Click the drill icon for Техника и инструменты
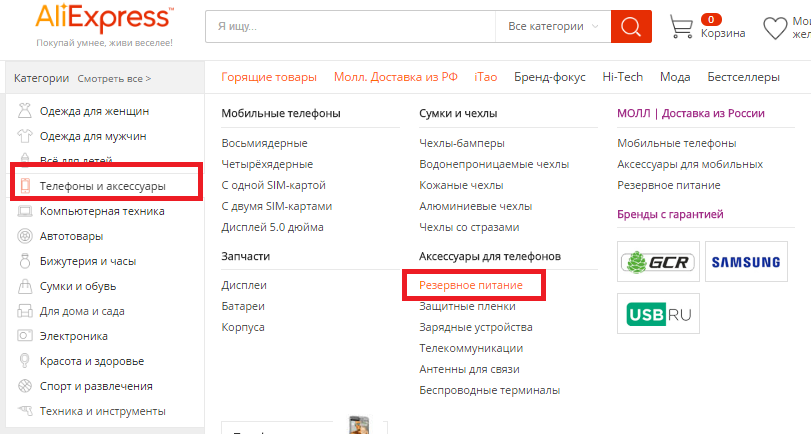Image resolution: width=811 pixels, height=434 pixels. pos(24,411)
